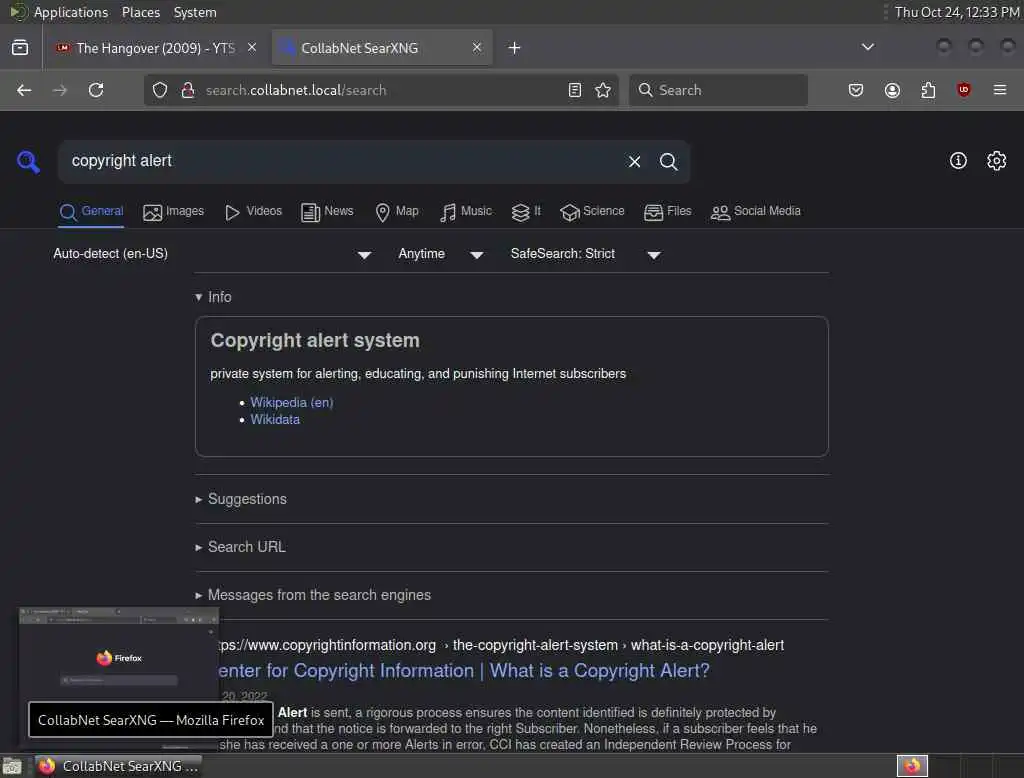Open the What is a Copyright Alert? result
The width and height of the screenshot is (1024, 778).
pos(464,671)
